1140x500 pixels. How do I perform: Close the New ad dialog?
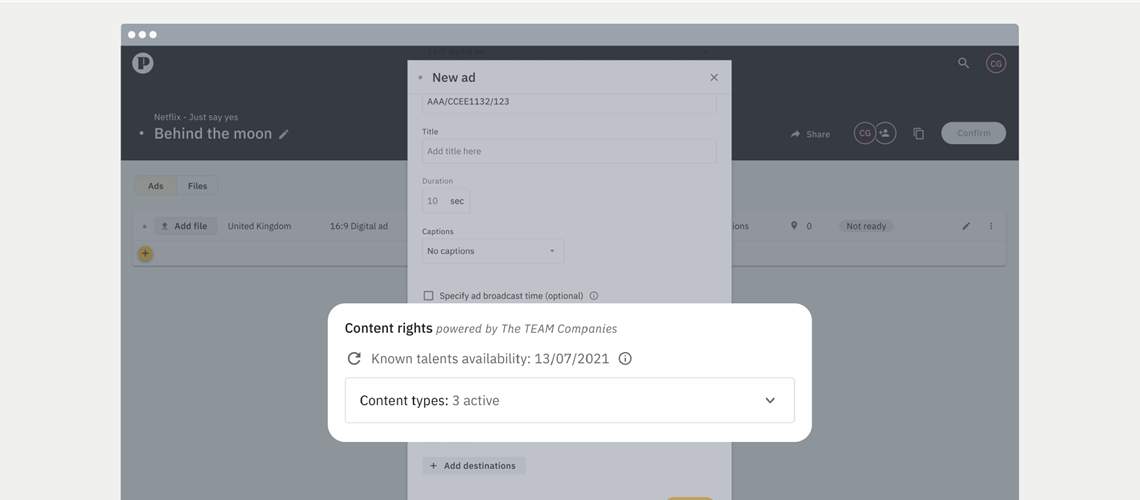714,77
